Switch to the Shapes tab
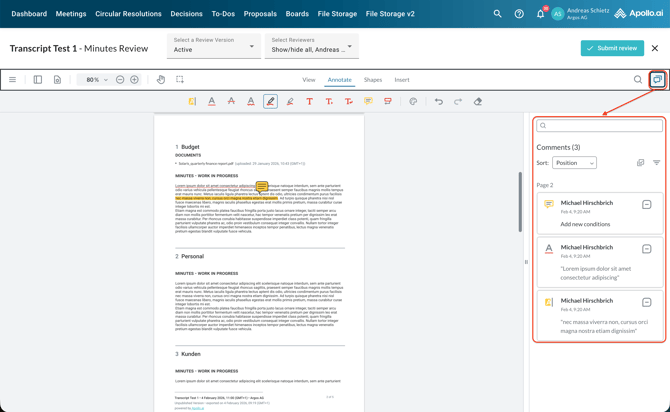The height and width of the screenshot is (412, 670). (x=372, y=80)
